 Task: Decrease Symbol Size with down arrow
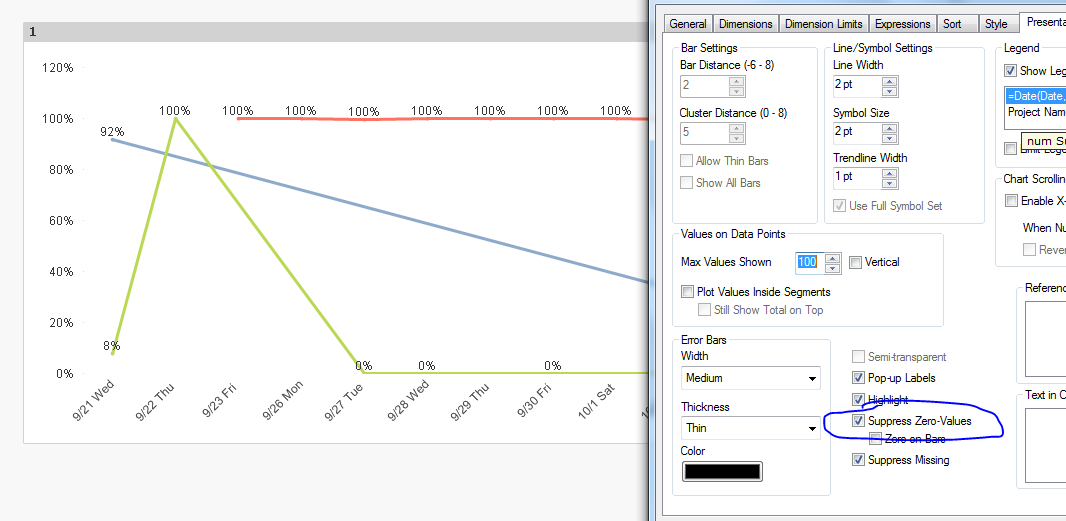tap(889, 137)
